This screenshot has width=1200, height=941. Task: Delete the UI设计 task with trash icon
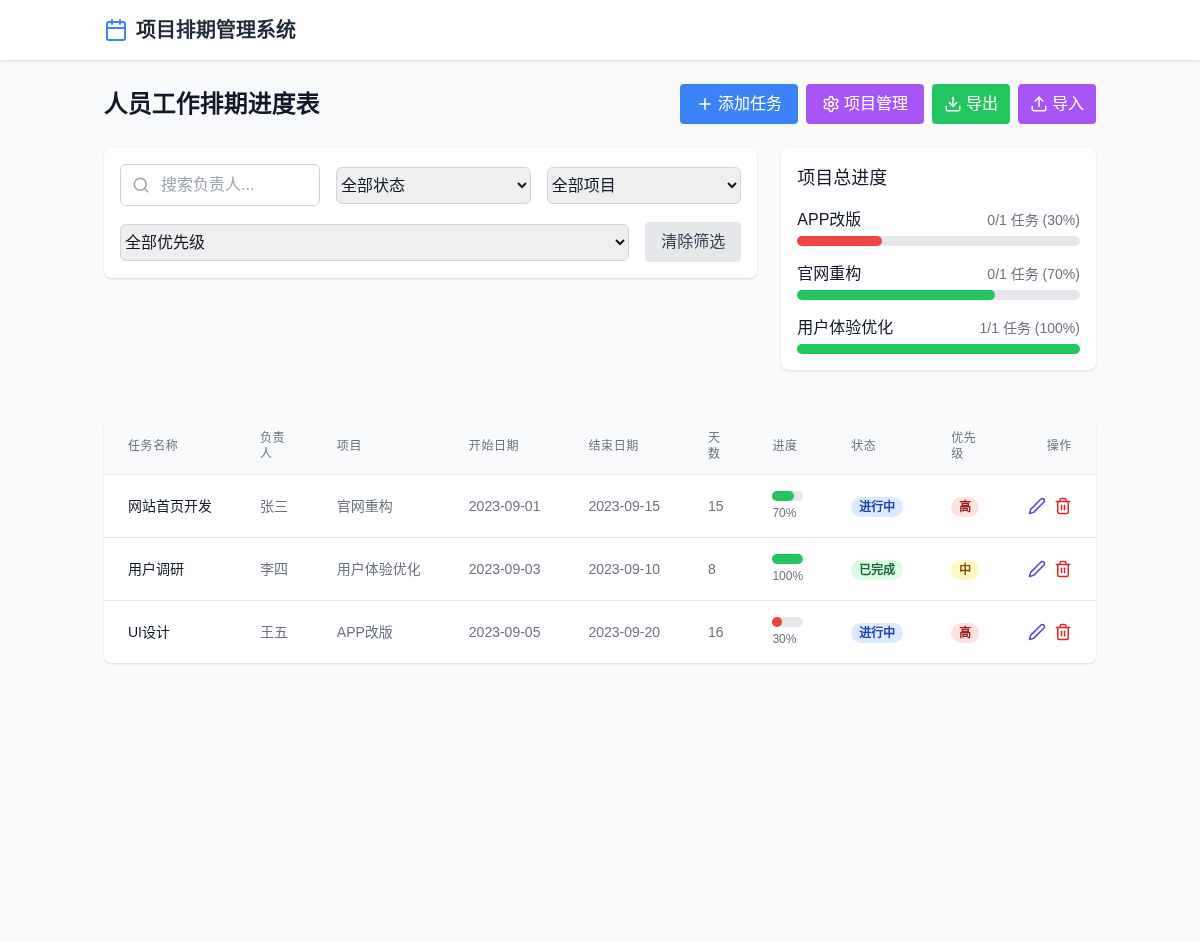pos(1063,632)
